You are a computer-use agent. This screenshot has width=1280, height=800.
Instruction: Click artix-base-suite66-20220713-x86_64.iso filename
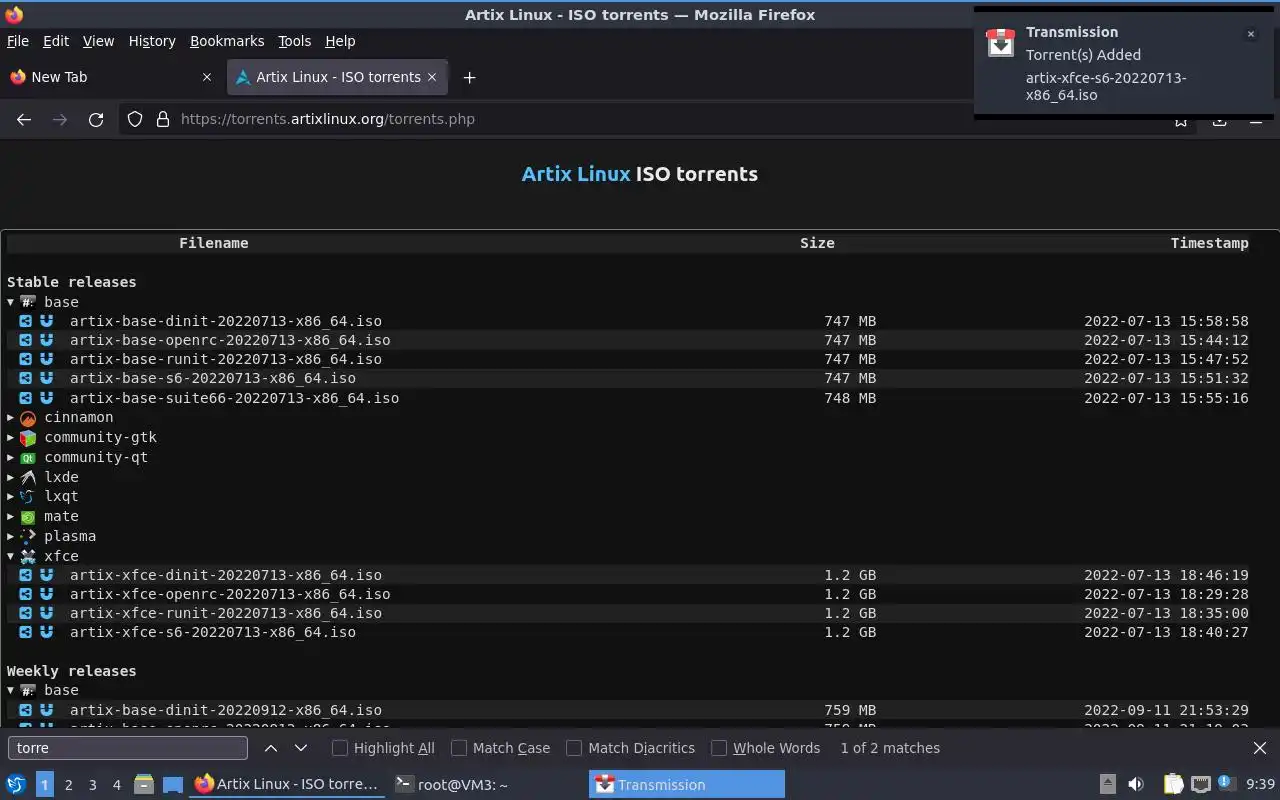[x=234, y=398]
